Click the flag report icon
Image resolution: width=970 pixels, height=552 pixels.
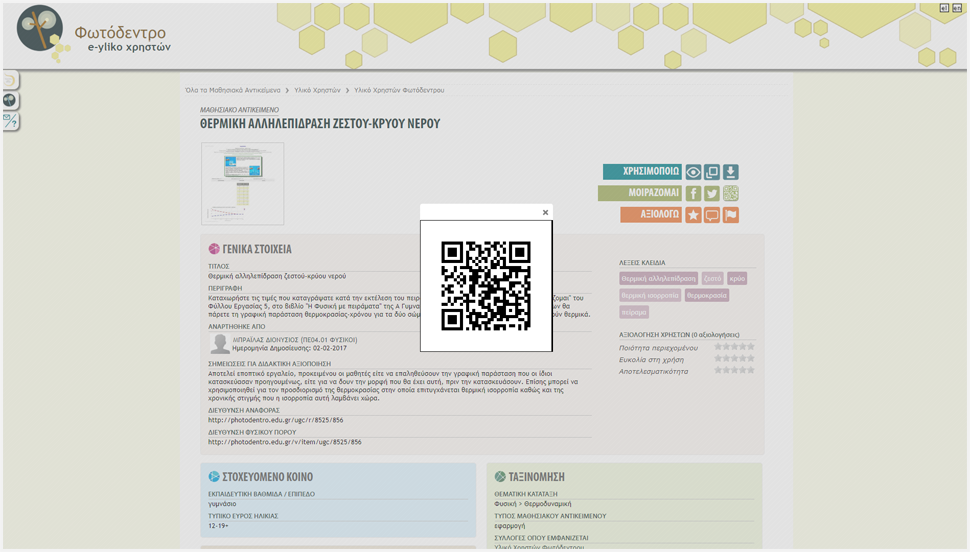pos(731,215)
